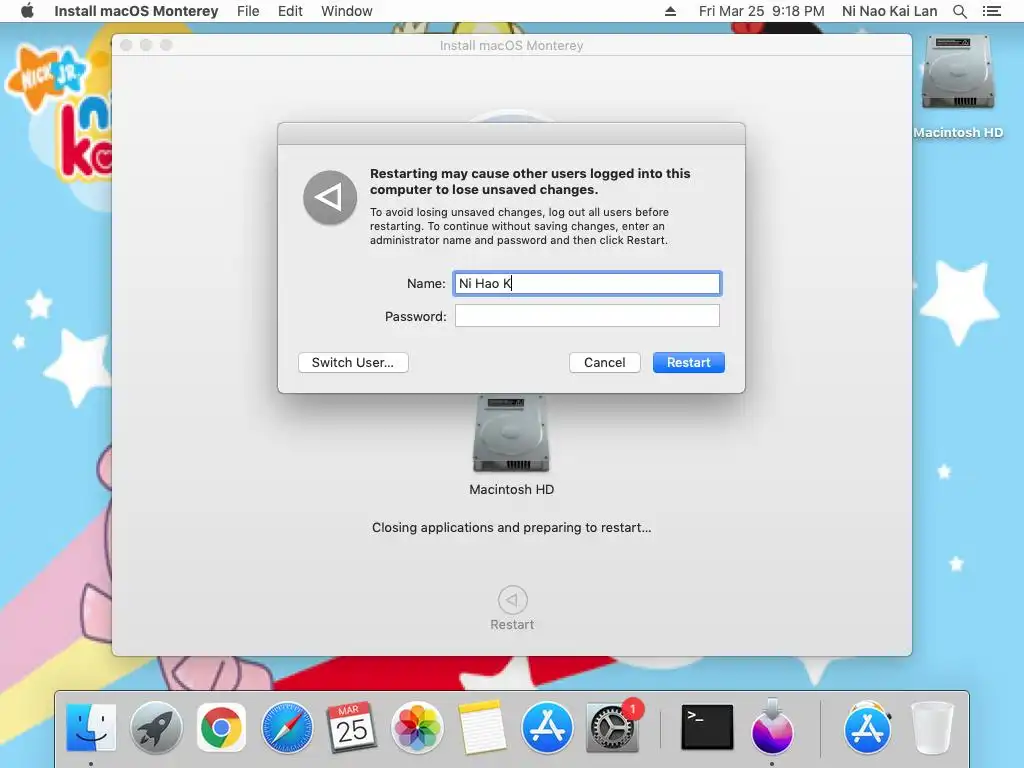Click the 'Closing applications and preparing to restart...' text

(x=511, y=528)
